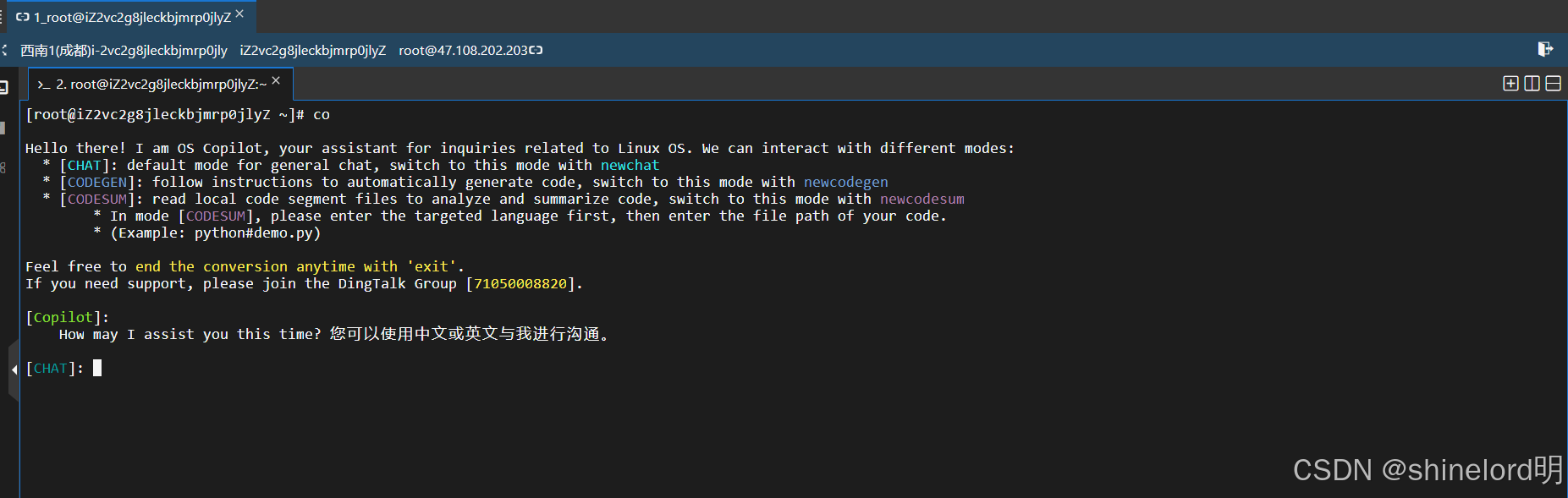Click the DingTalk group number 71050008820
Image resolution: width=1568 pixels, height=498 pixels.
[520, 283]
